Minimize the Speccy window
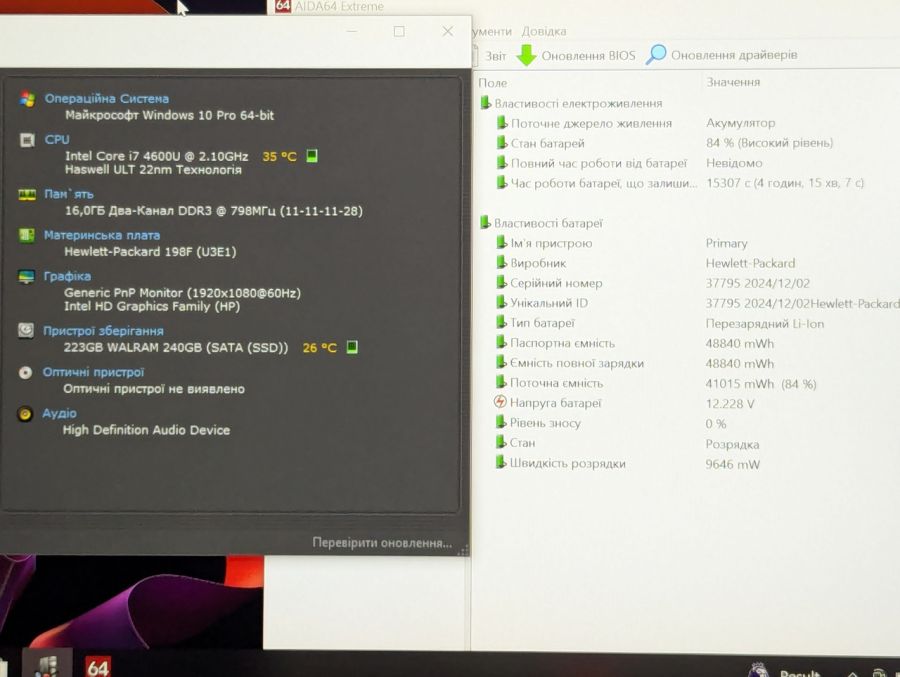 point(351,32)
